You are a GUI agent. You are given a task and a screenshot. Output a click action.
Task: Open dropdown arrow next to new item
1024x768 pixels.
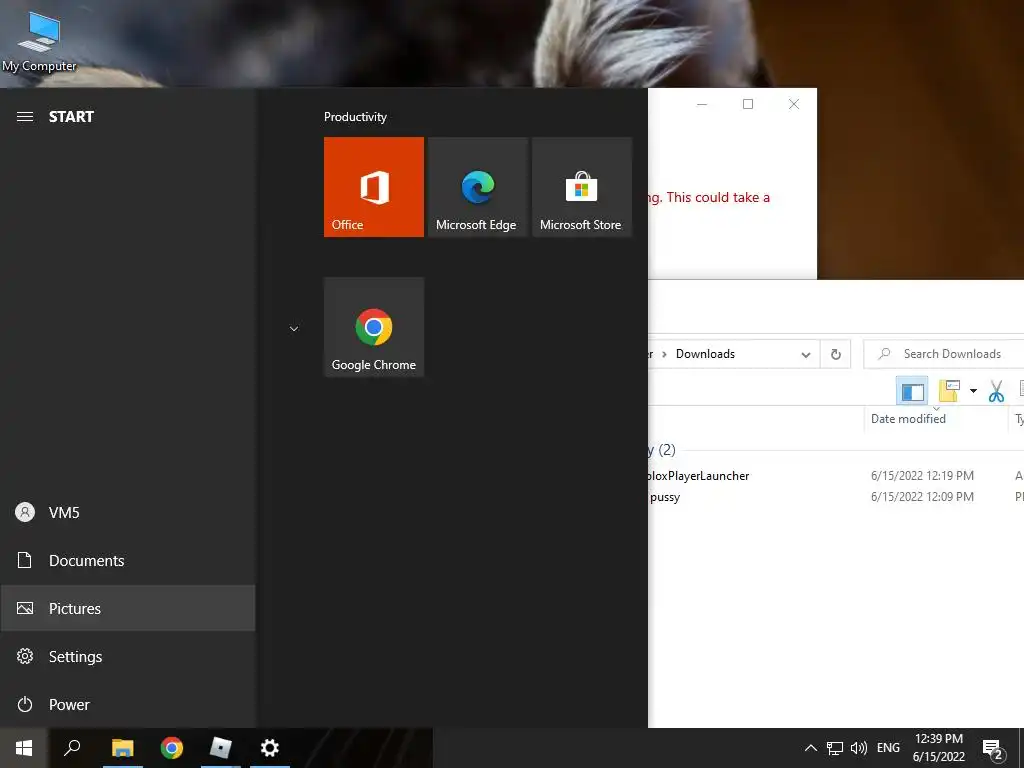pyautogui.click(x=973, y=391)
